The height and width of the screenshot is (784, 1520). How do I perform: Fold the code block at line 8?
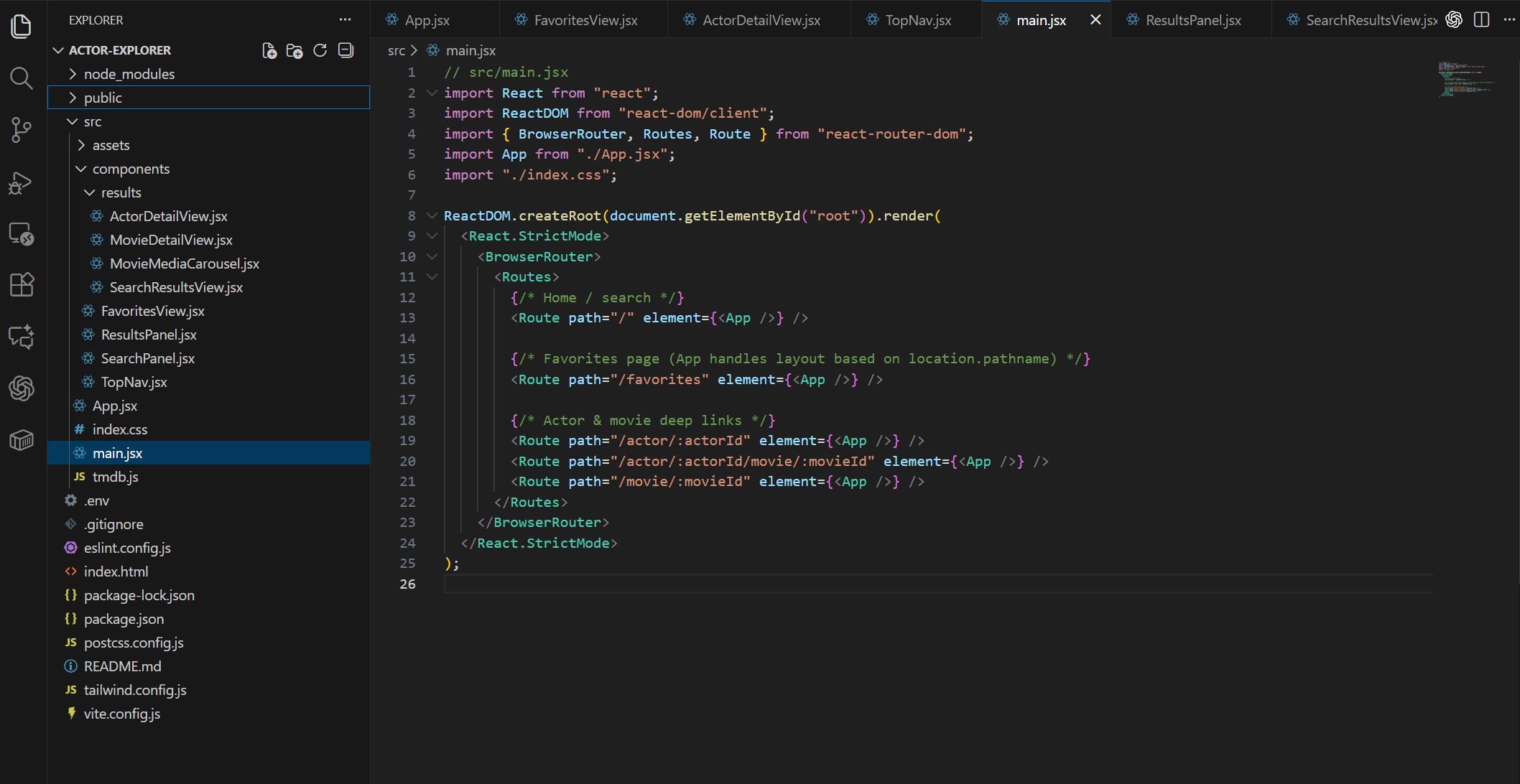[x=432, y=215]
